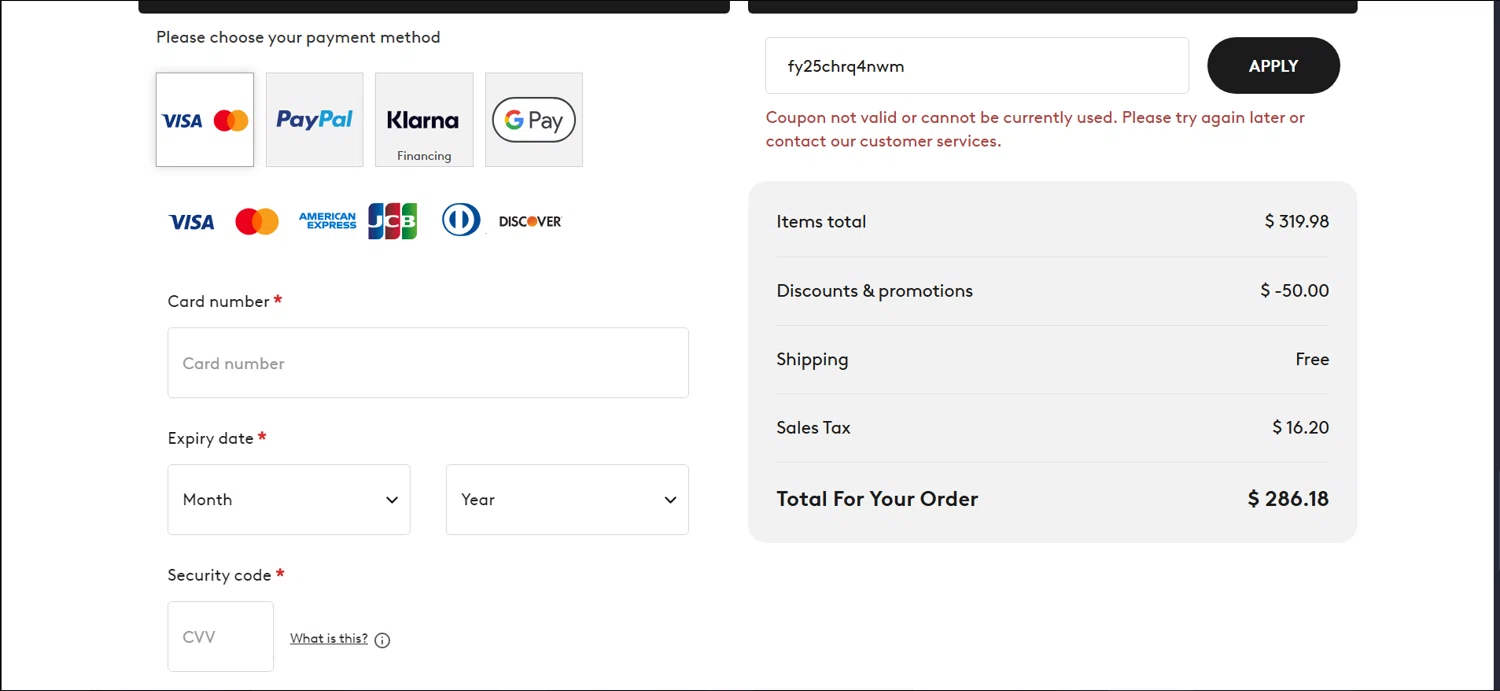Click 'Discounts & promotions' label
The height and width of the screenshot is (691, 1500).
(875, 291)
